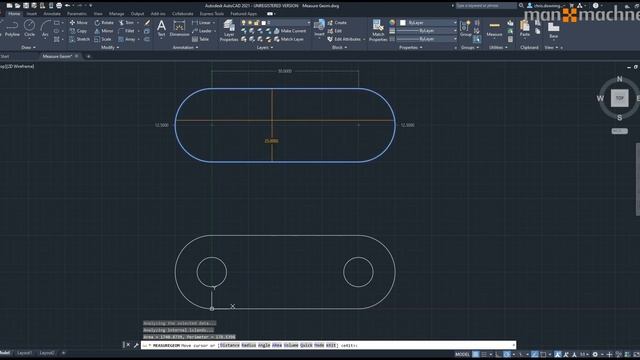Click the Linear dimension tool

click(202, 23)
